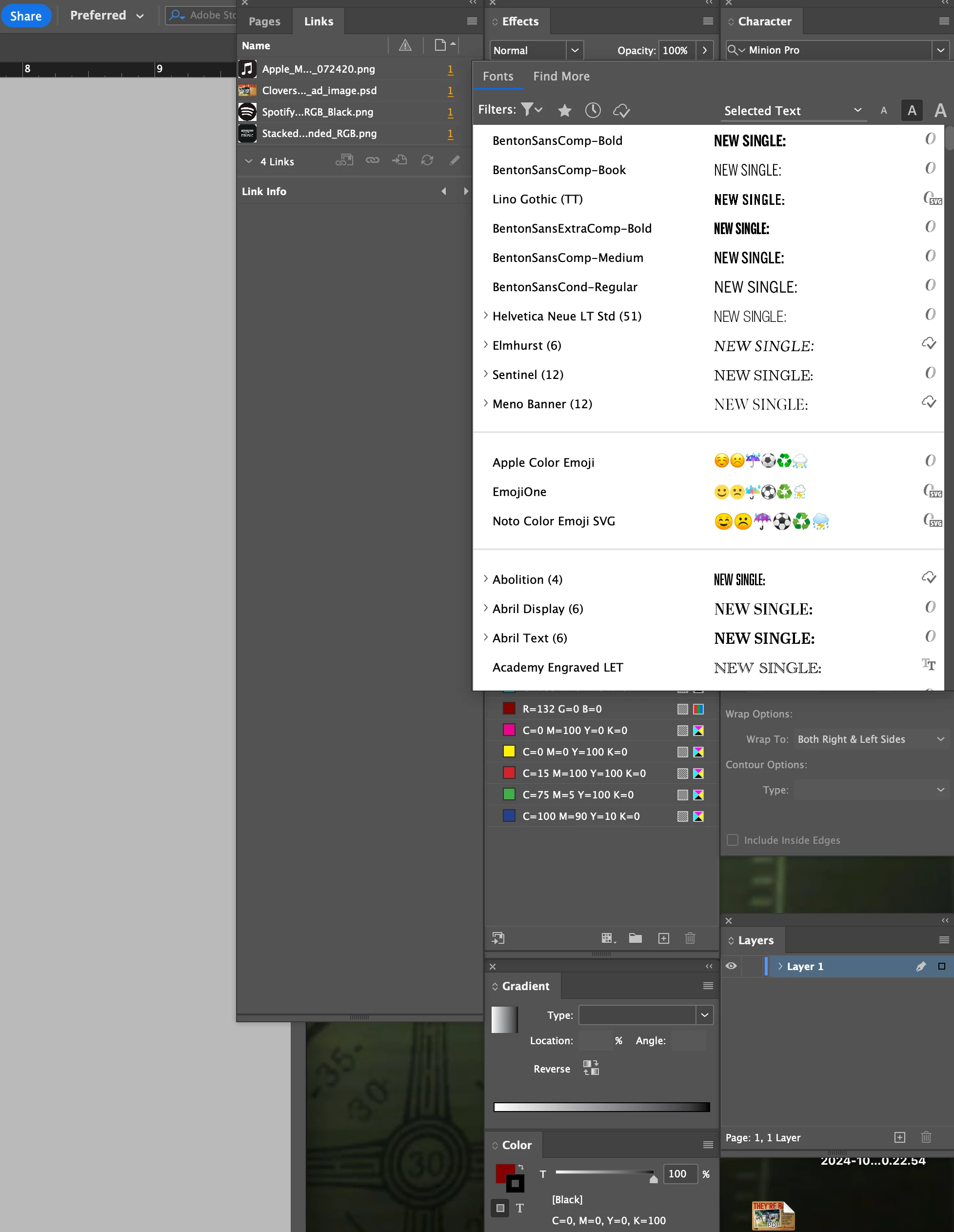This screenshot has height=1232, width=954.
Task: Switch to the Pages tab
Action: coord(264,21)
